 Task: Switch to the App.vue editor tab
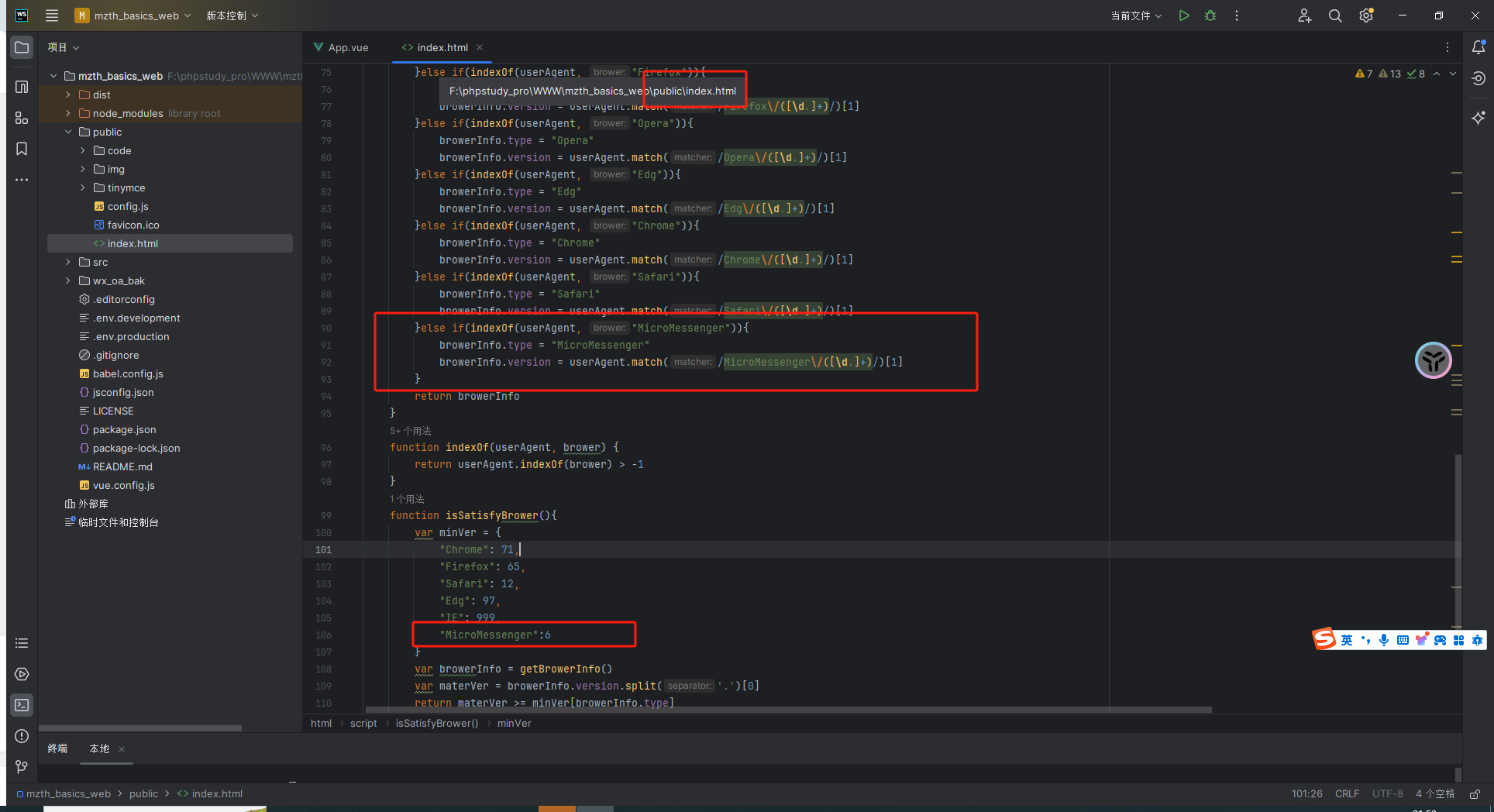click(x=341, y=47)
